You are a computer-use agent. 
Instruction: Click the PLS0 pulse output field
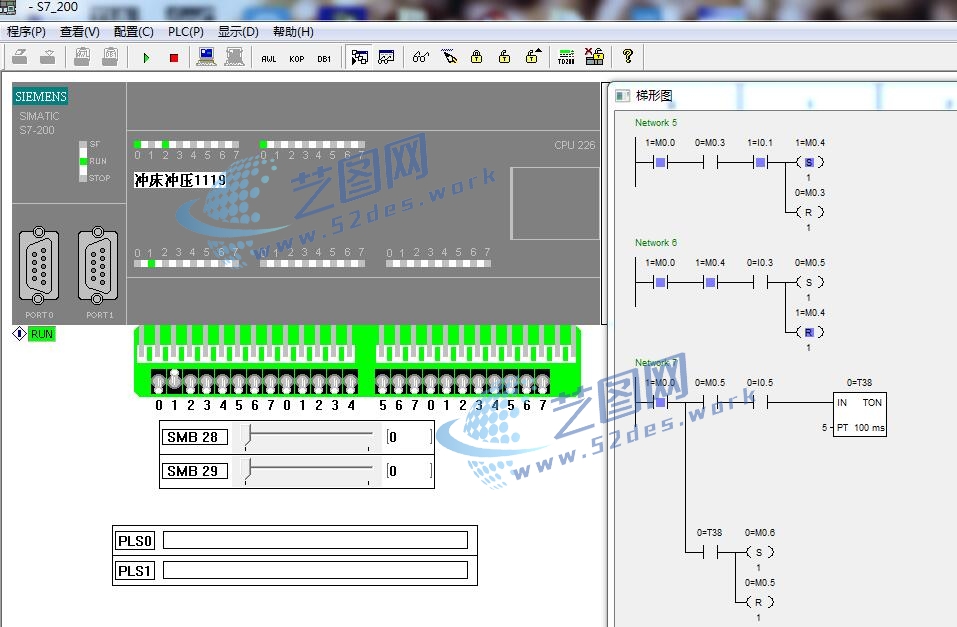pyautogui.click(x=316, y=540)
